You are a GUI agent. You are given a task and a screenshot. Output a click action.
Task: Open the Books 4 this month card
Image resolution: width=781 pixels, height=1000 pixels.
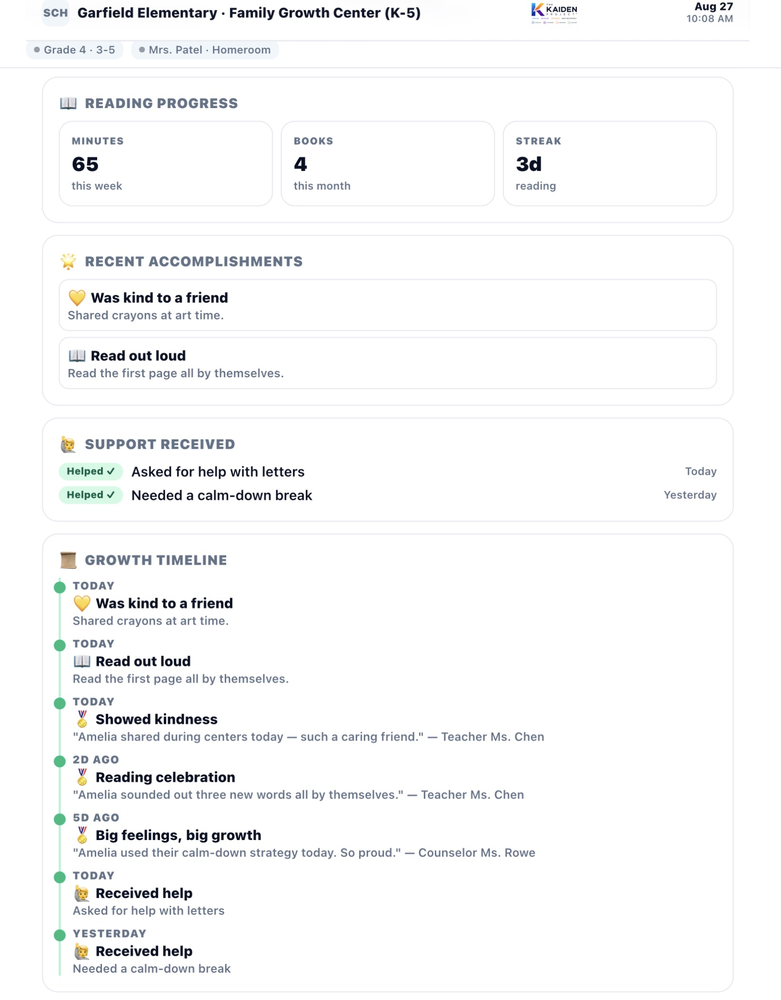click(x=388, y=164)
